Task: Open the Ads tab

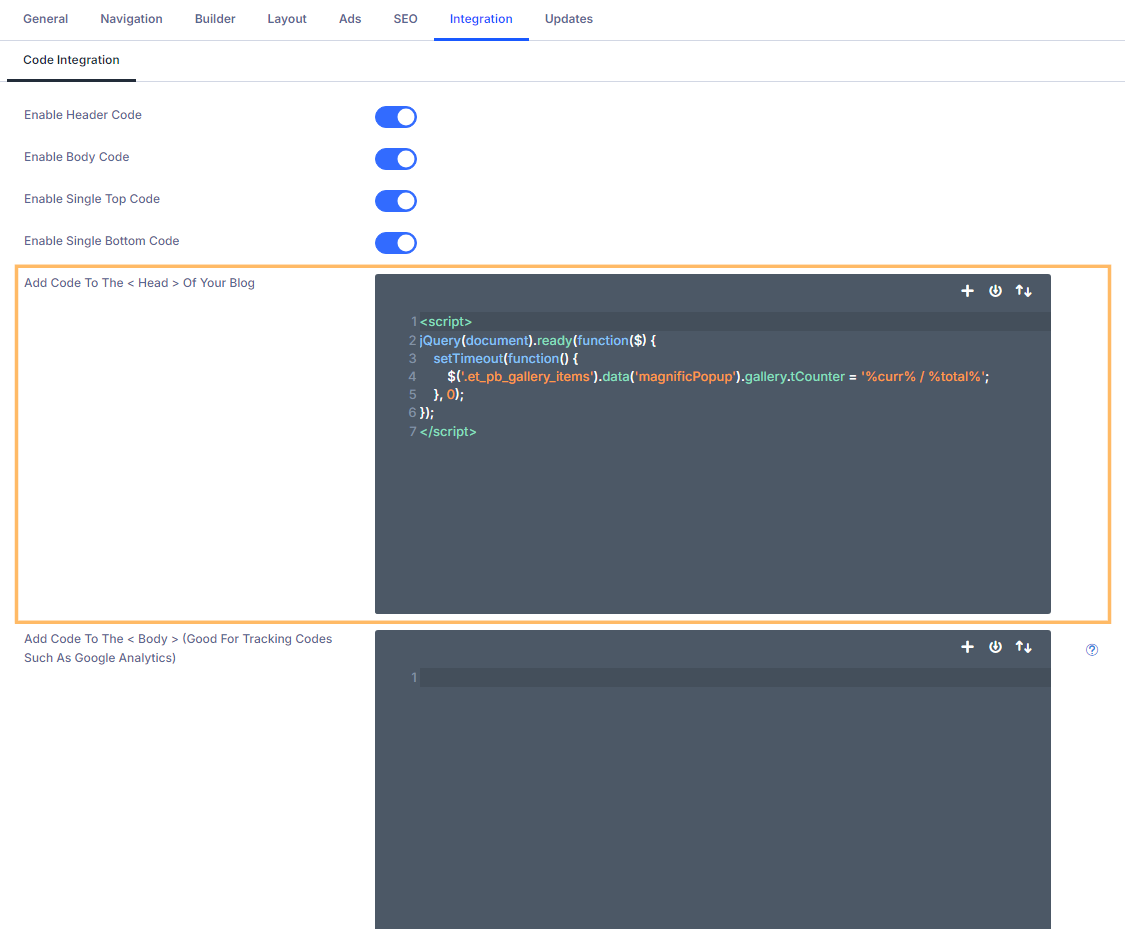Action: [x=350, y=19]
